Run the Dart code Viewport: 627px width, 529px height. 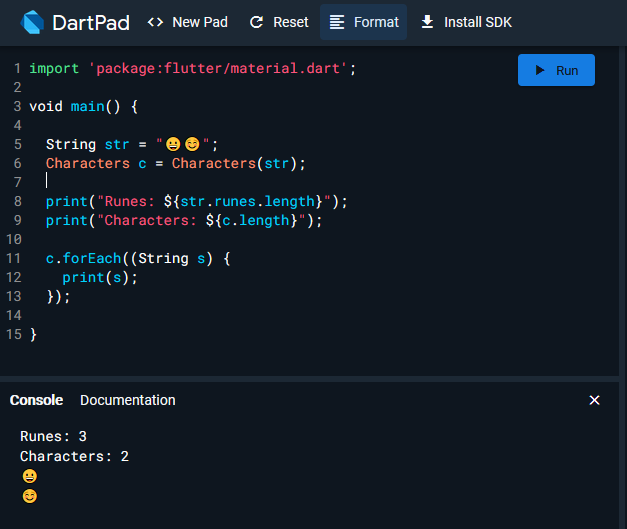click(556, 70)
